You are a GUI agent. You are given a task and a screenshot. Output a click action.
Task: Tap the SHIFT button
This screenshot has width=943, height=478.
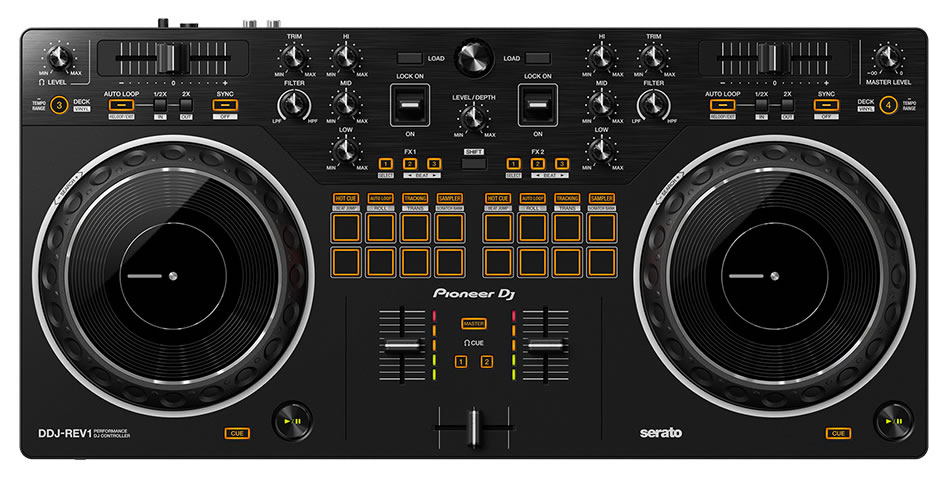474,163
